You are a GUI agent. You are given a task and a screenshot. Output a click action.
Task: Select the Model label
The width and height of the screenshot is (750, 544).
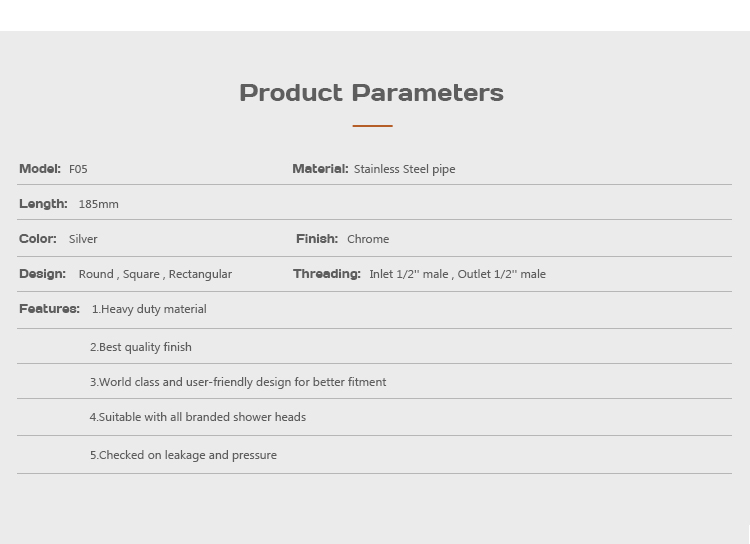(40, 169)
